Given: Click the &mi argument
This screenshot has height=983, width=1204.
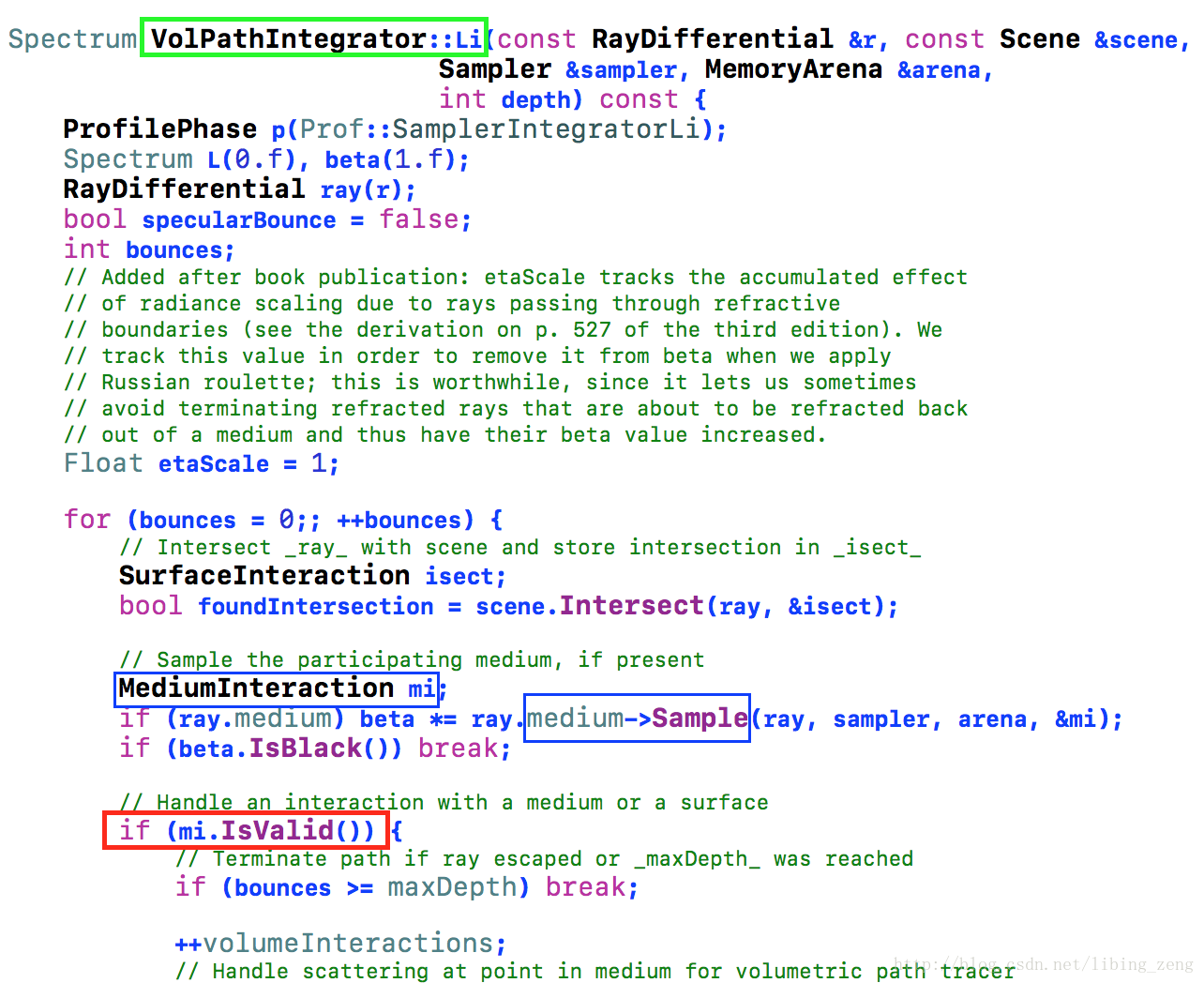Looking at the screenshot, I should click(x=1076, y=719).
